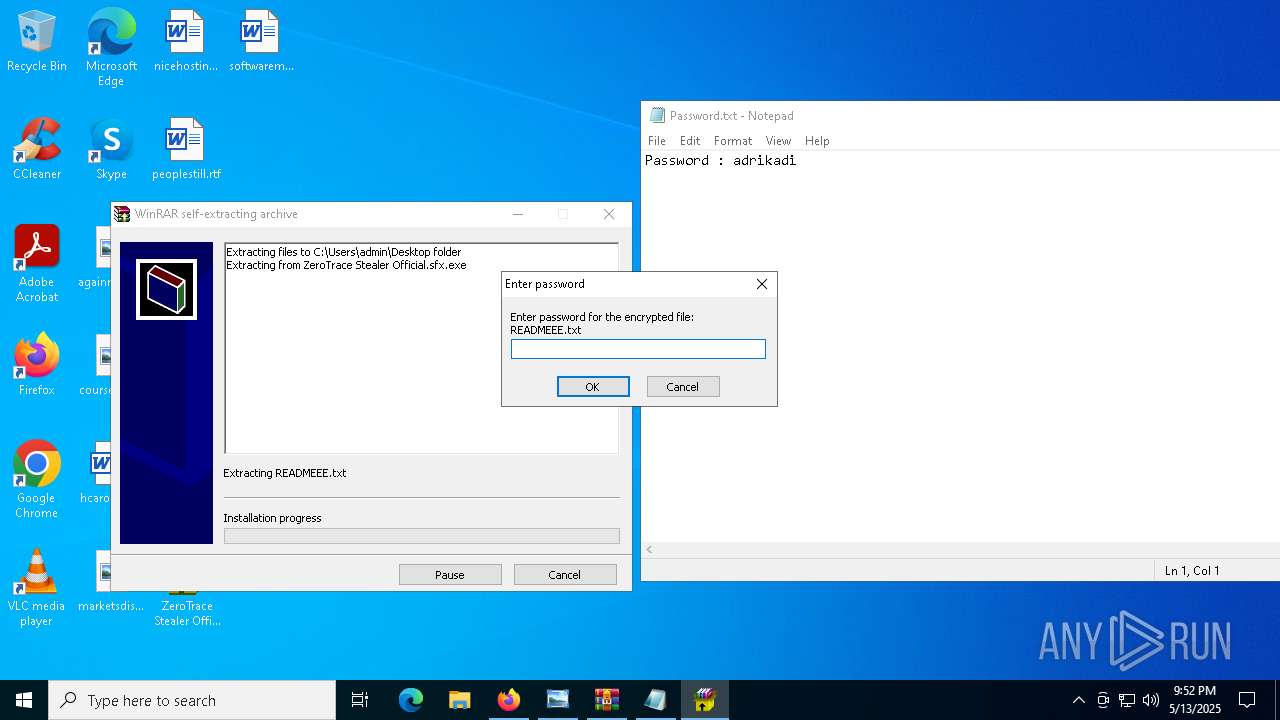Click the WinRAR archive logo image
This screenshot has width=1280, height=720.
pyautogui.click(x=166, y=290)
